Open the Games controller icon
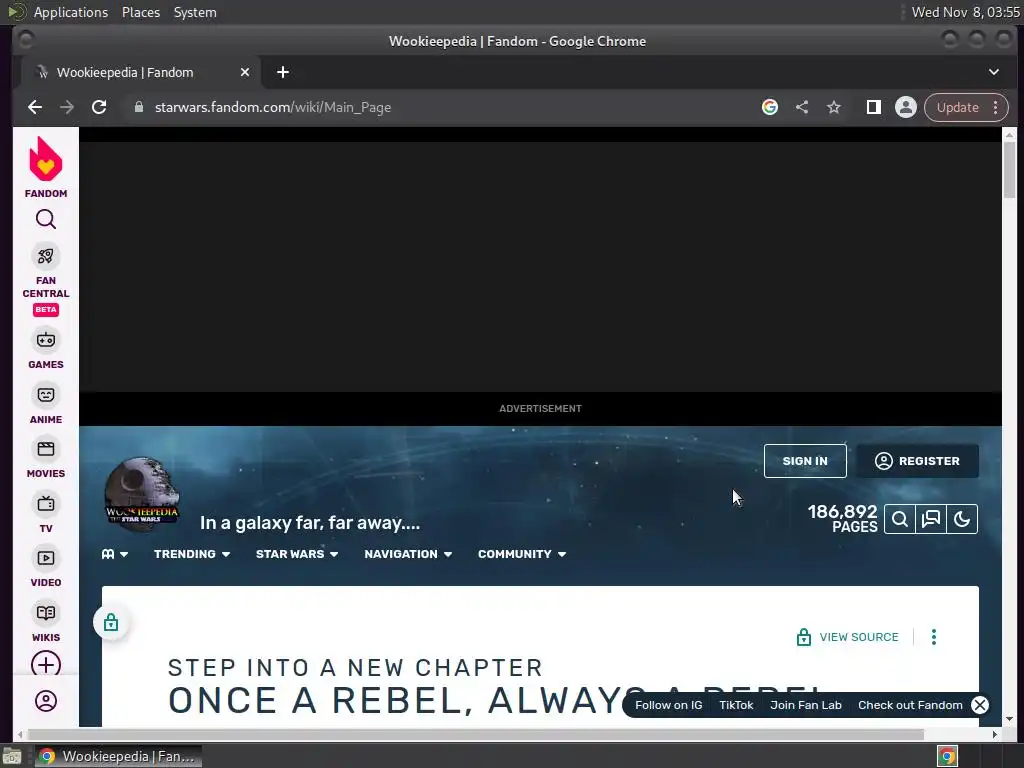This screenshot has width=1024, height=768. 46,340
